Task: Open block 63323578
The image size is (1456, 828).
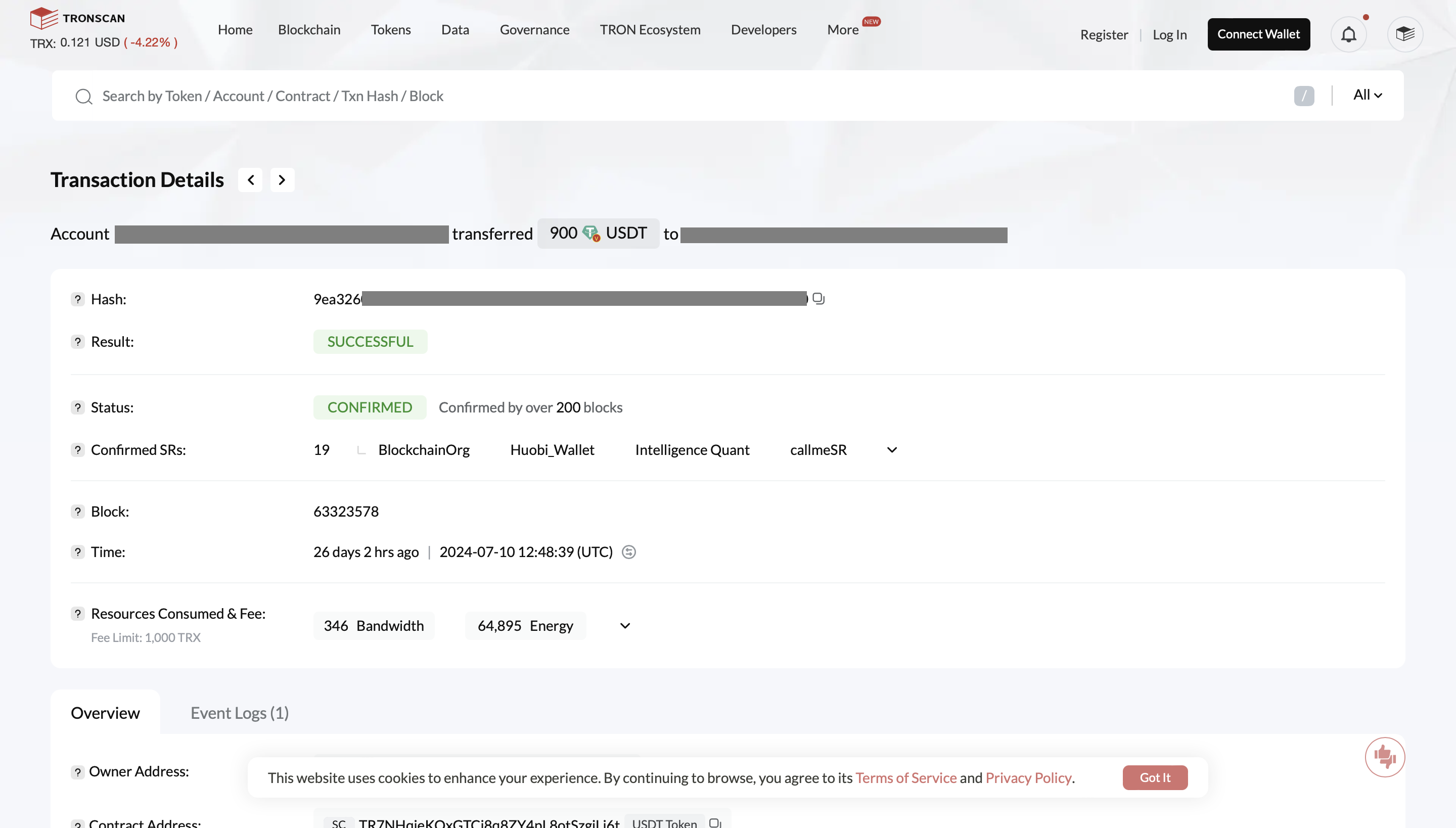Action: pyautogui.click(x=346, y=511)
